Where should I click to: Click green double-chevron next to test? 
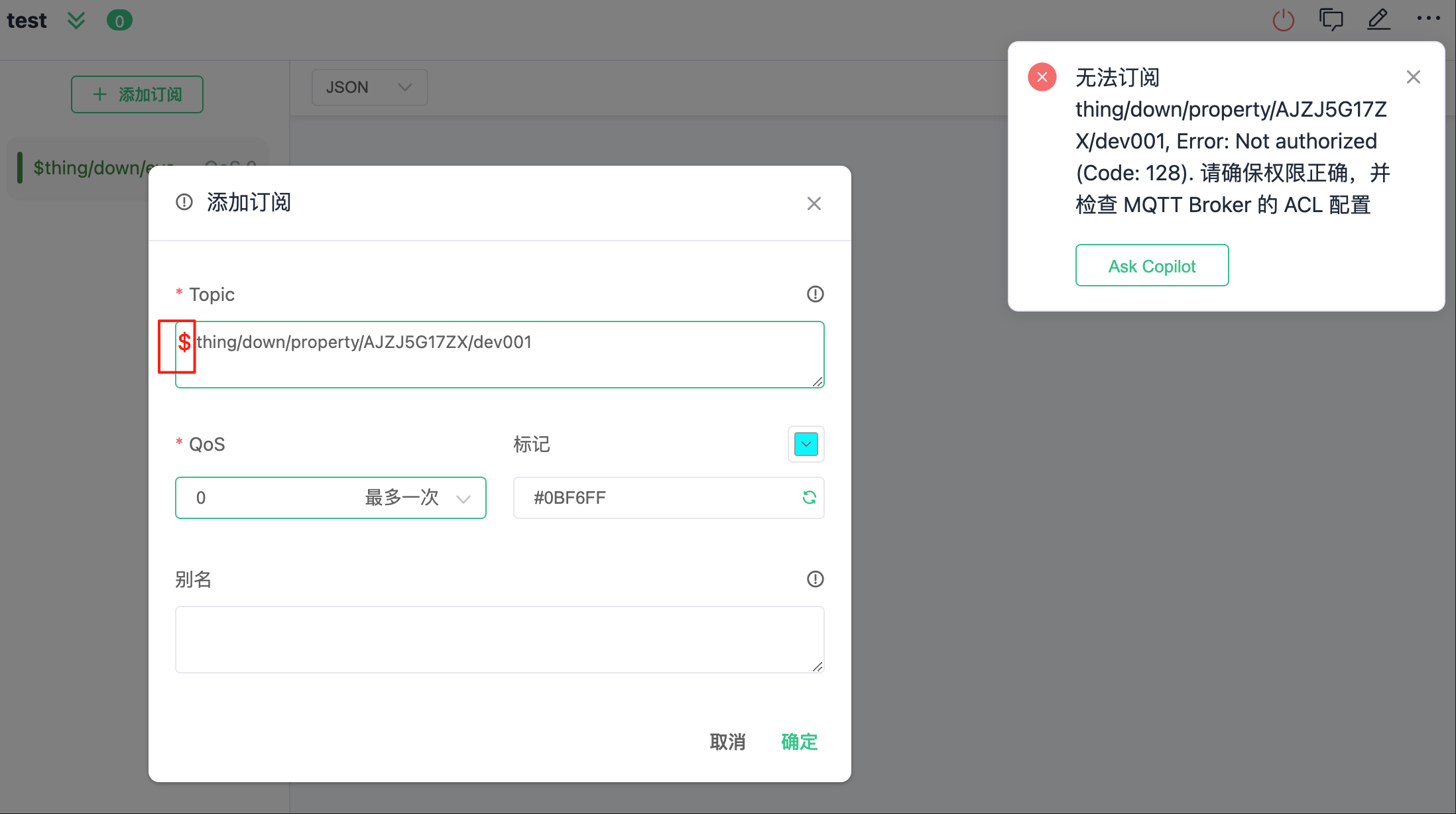76,21
